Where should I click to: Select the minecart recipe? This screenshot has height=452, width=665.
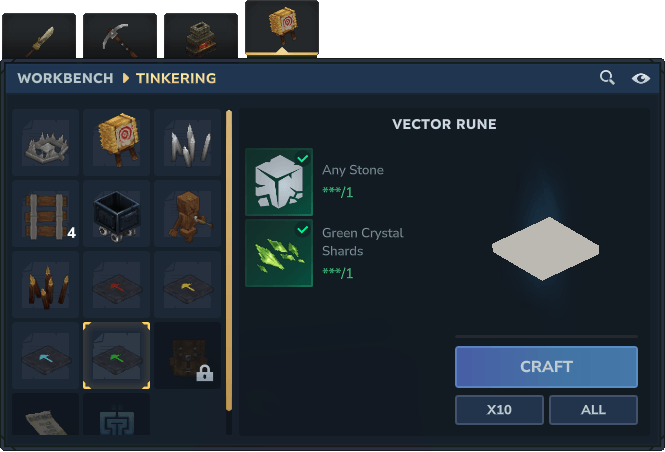[x=117, y=213]
